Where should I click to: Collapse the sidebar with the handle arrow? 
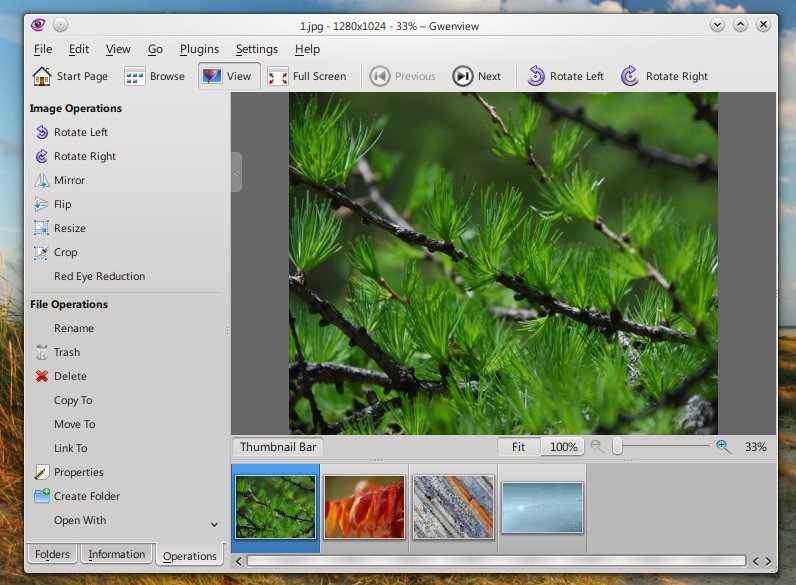tap(236, 173)
